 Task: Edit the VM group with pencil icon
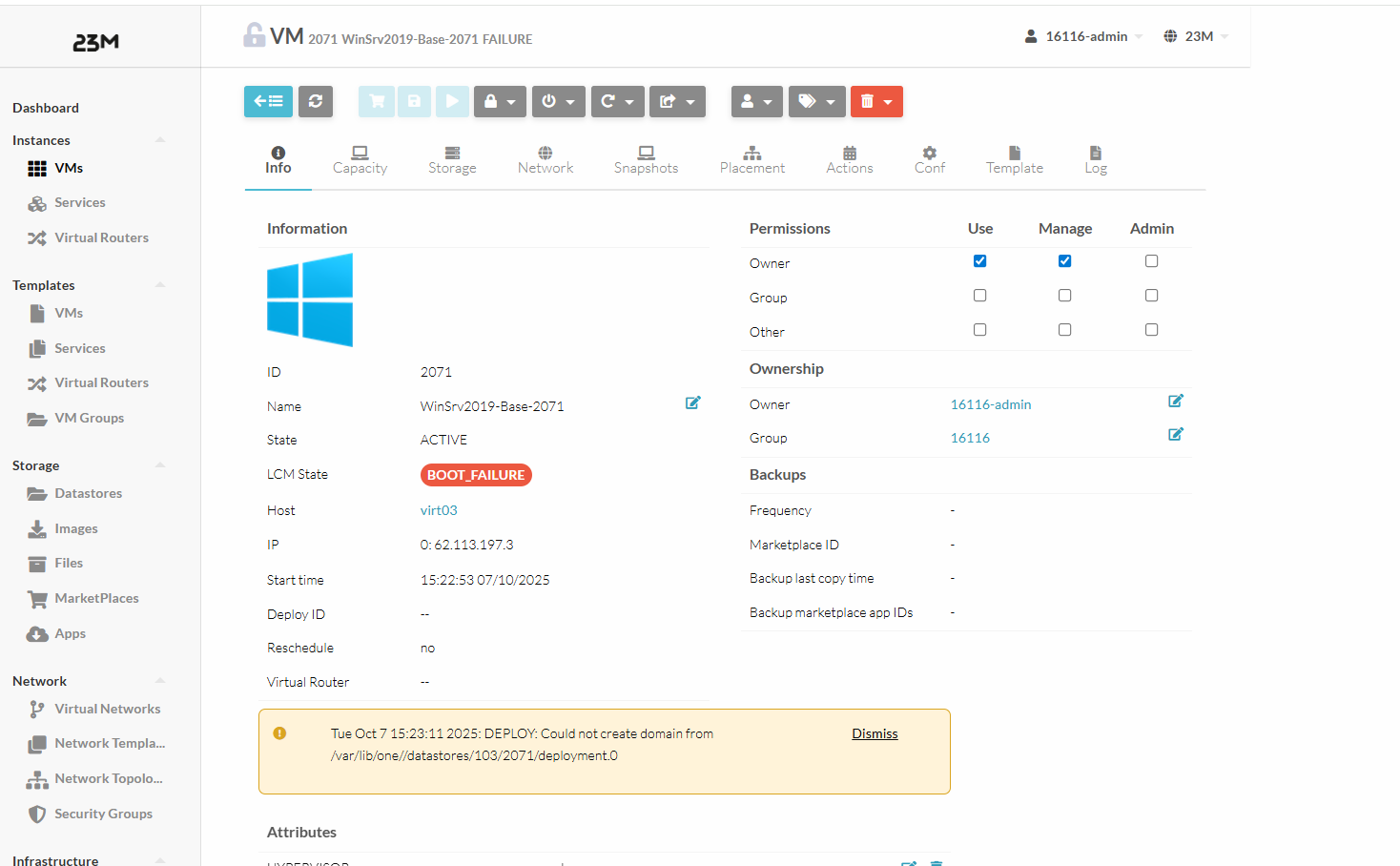[x=1175, y=435]
